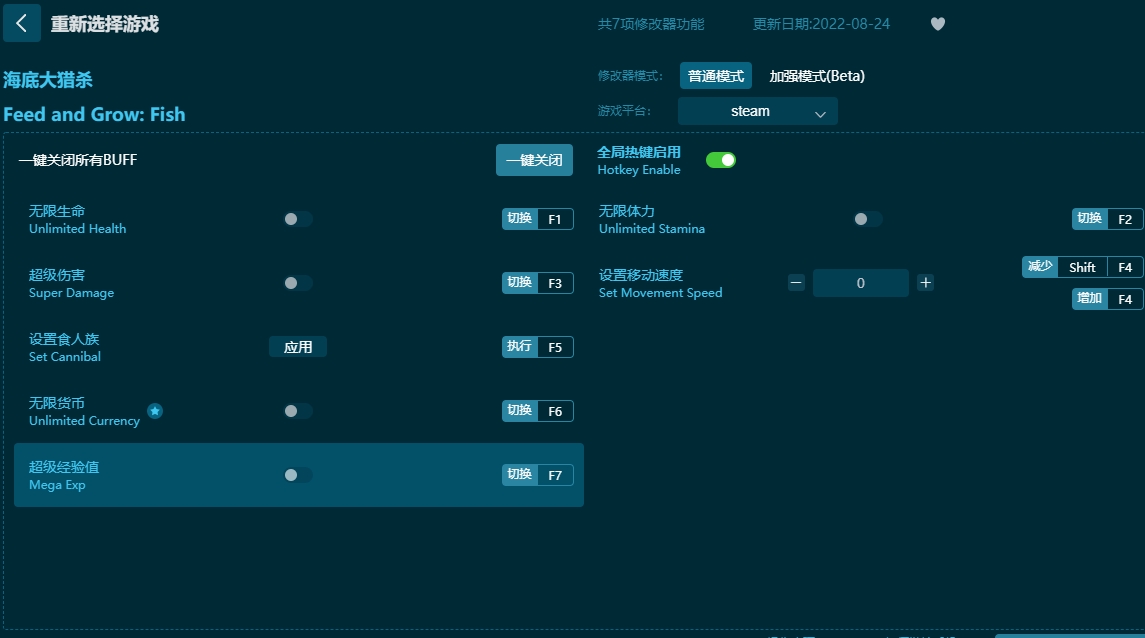Image resolution: width=1145 pixels, height=638 pixels.
Task: Toggle Super Damage switch
Action: (298, 283)
